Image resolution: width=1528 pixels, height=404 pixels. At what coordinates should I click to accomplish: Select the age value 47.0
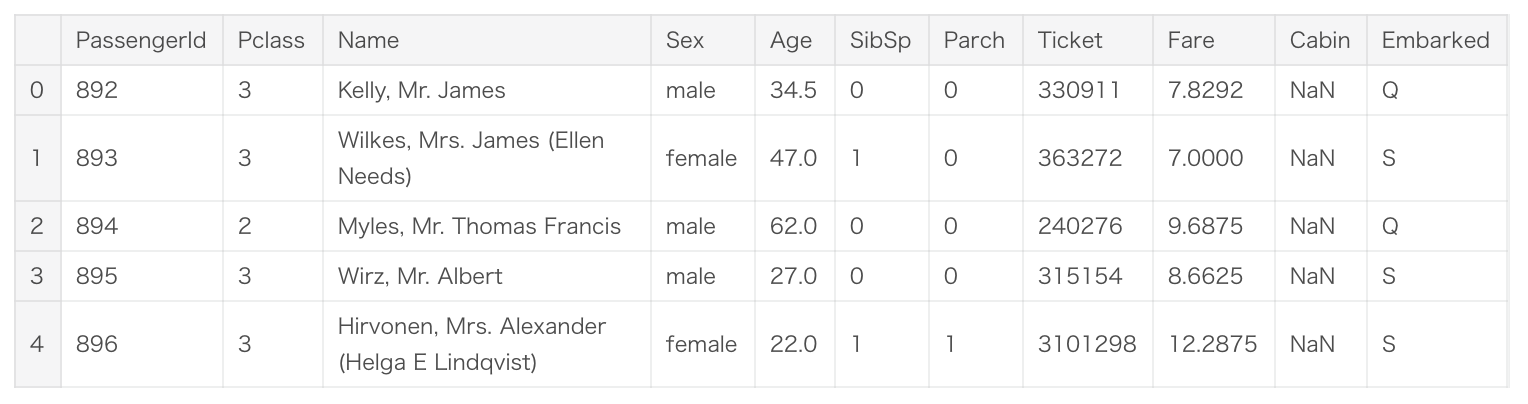click(793, 158)
